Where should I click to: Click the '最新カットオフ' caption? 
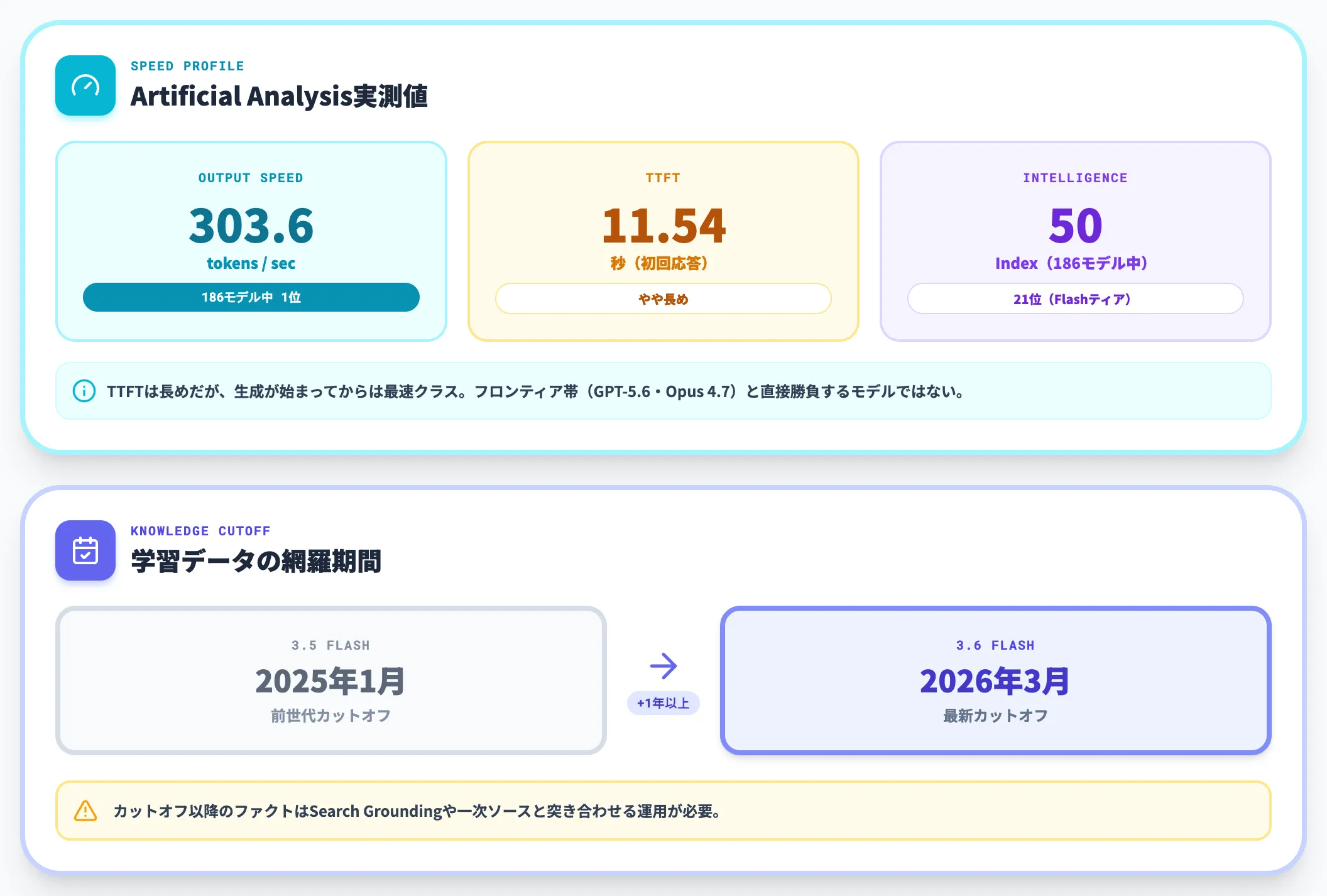pyautogui.click(x=996, y=716)
